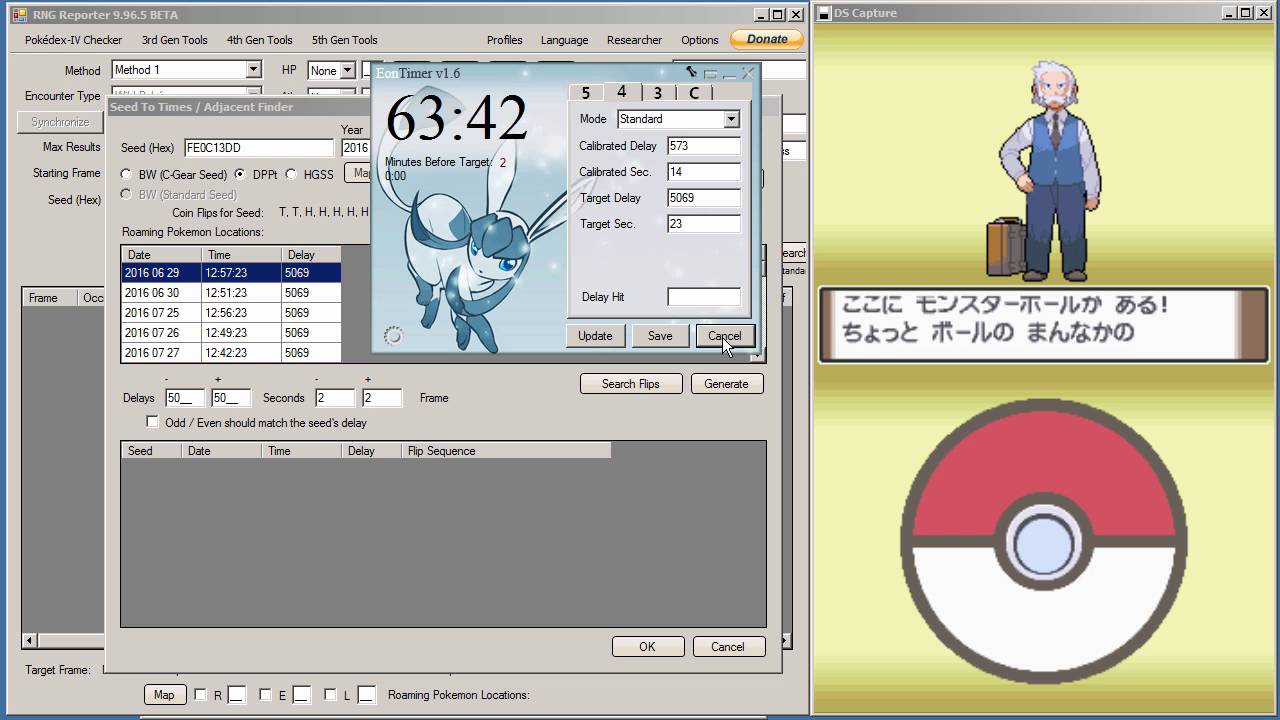Open the Options menu

coord(700,40)
